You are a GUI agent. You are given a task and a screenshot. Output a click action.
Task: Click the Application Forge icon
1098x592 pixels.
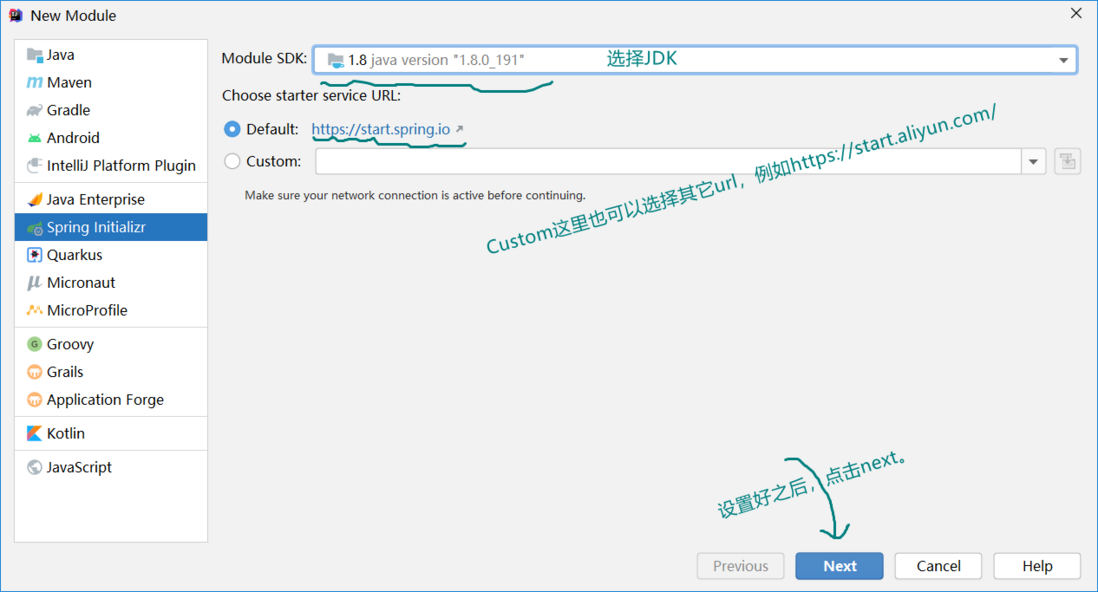pyautogui.click(x=34, y=400)
